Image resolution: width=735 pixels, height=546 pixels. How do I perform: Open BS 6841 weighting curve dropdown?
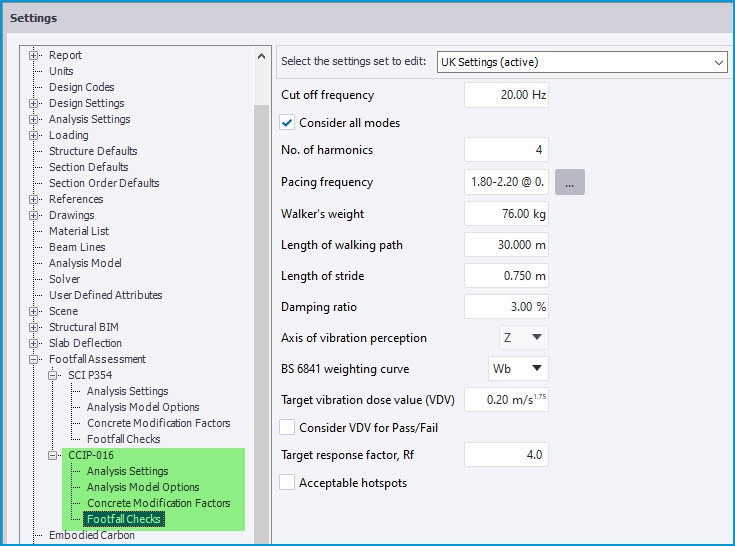pos(518,368)
